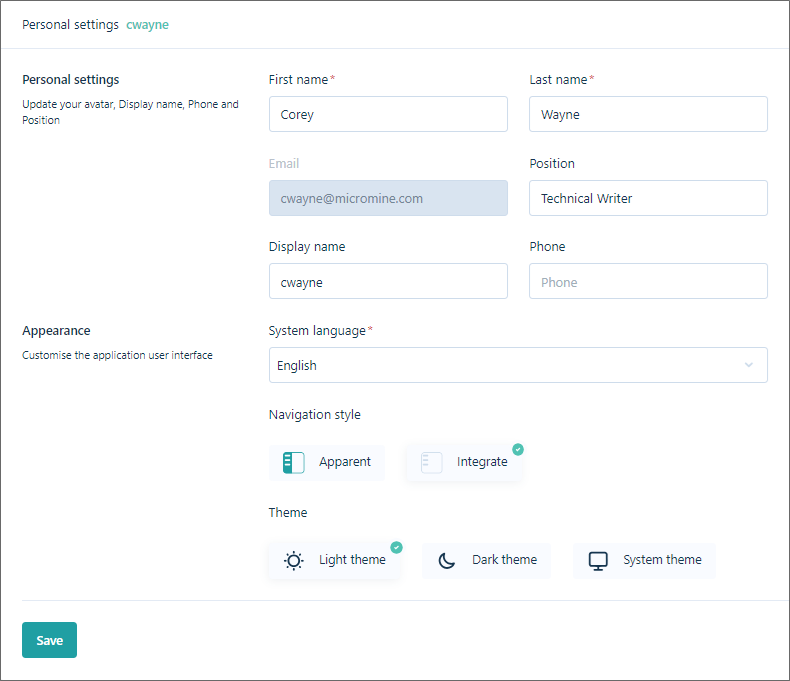Click the sun icon for Light theme
790x681 pixels.
click(293, 560)
